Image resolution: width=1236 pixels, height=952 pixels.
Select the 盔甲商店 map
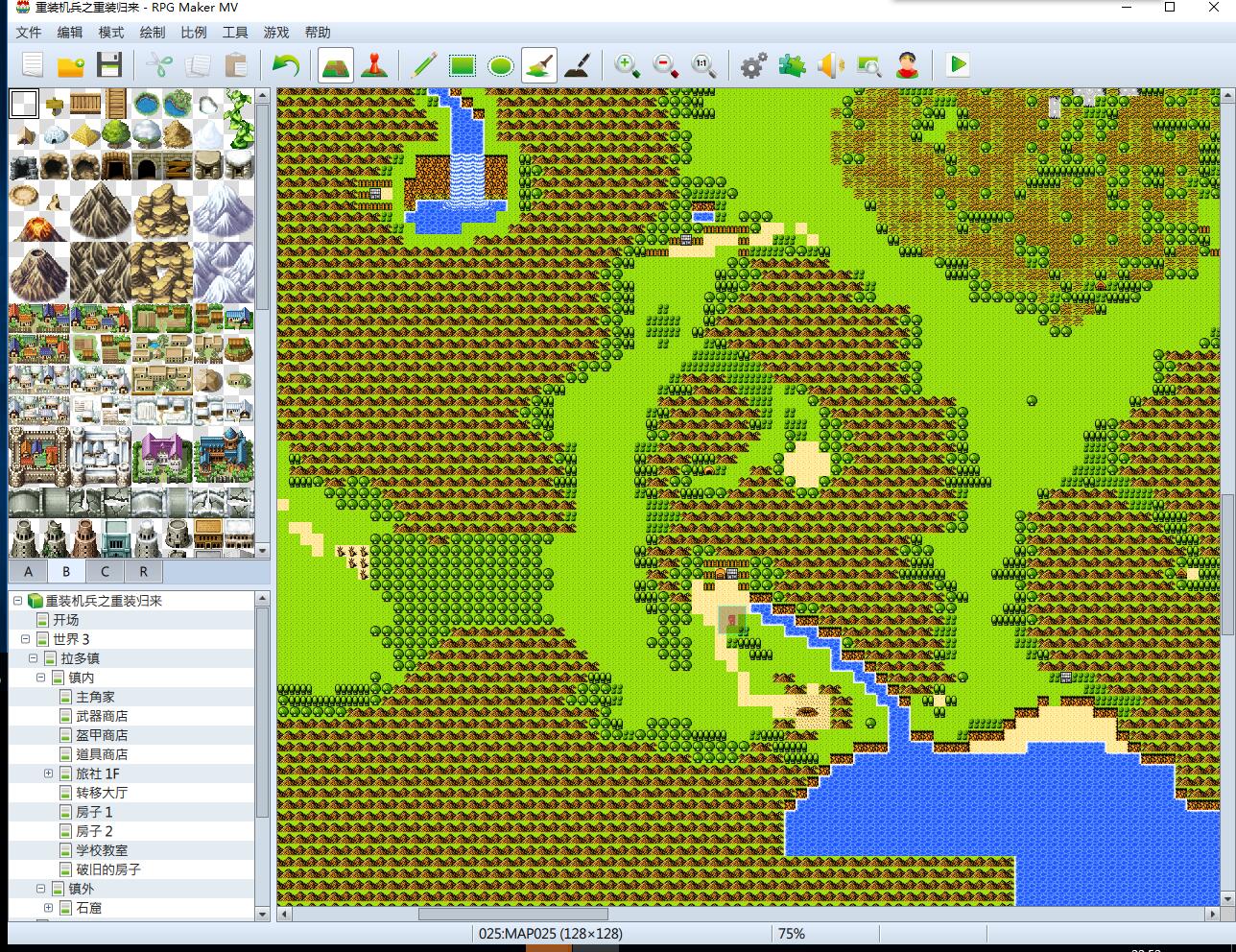tap(102, 735)
